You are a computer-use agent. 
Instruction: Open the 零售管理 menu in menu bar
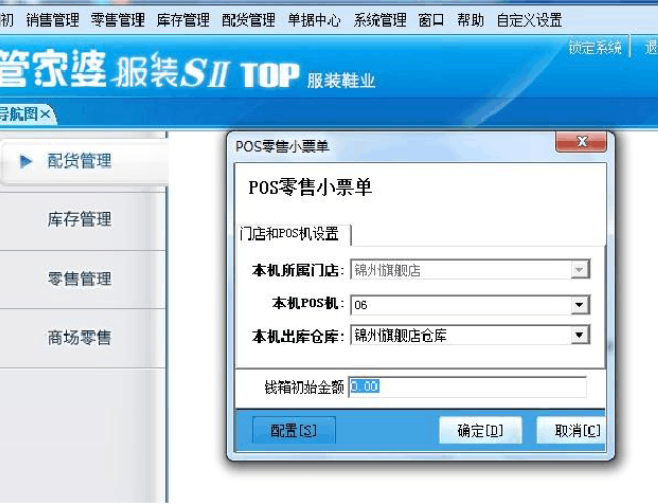[118, 20]
